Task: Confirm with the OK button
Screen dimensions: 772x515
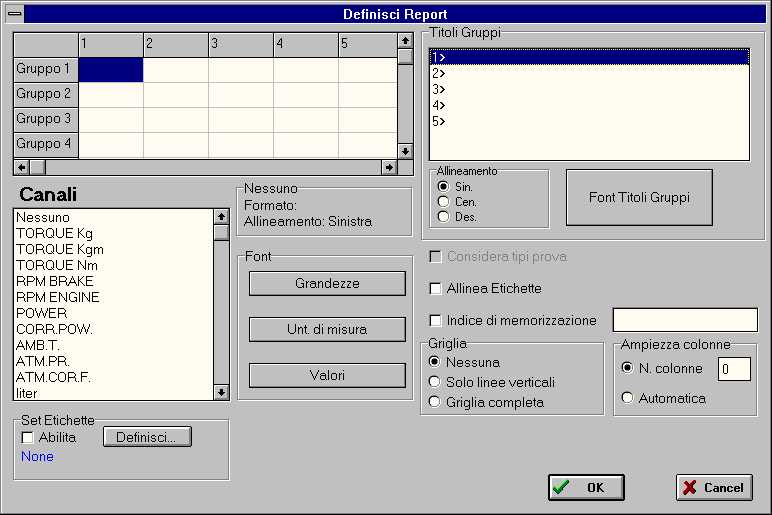Action: click(586, 488)
